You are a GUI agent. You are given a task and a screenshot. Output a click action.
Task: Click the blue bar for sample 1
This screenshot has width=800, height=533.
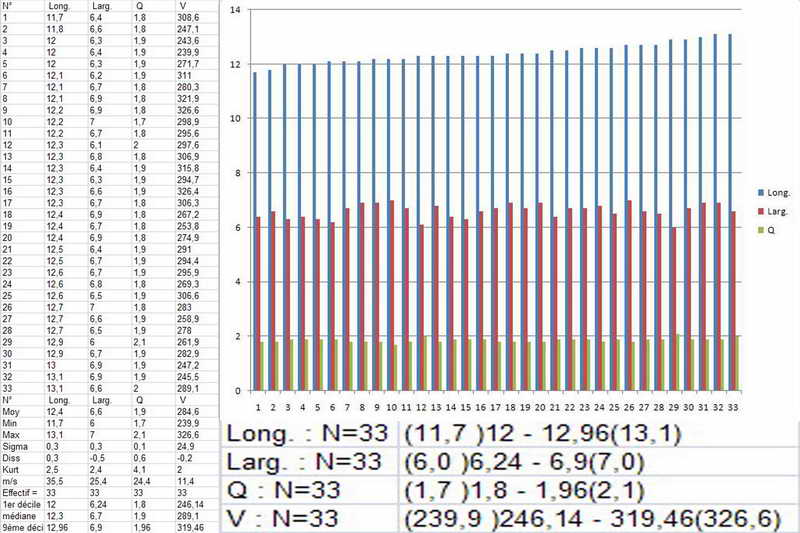tap(255, 230)
